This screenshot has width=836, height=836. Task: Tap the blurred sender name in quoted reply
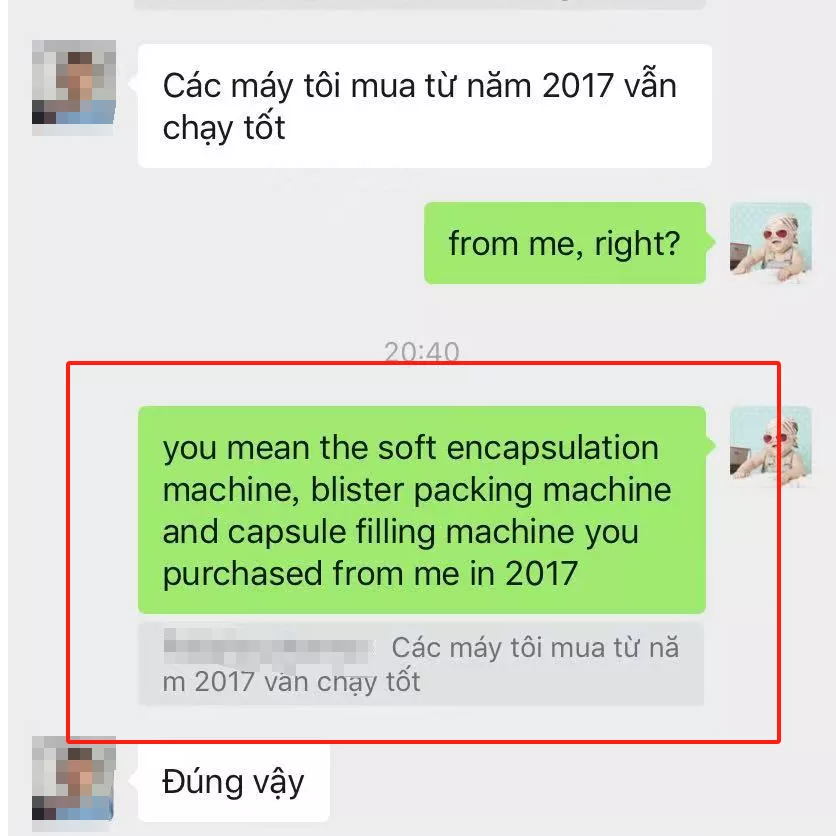(x=268, y=647)
